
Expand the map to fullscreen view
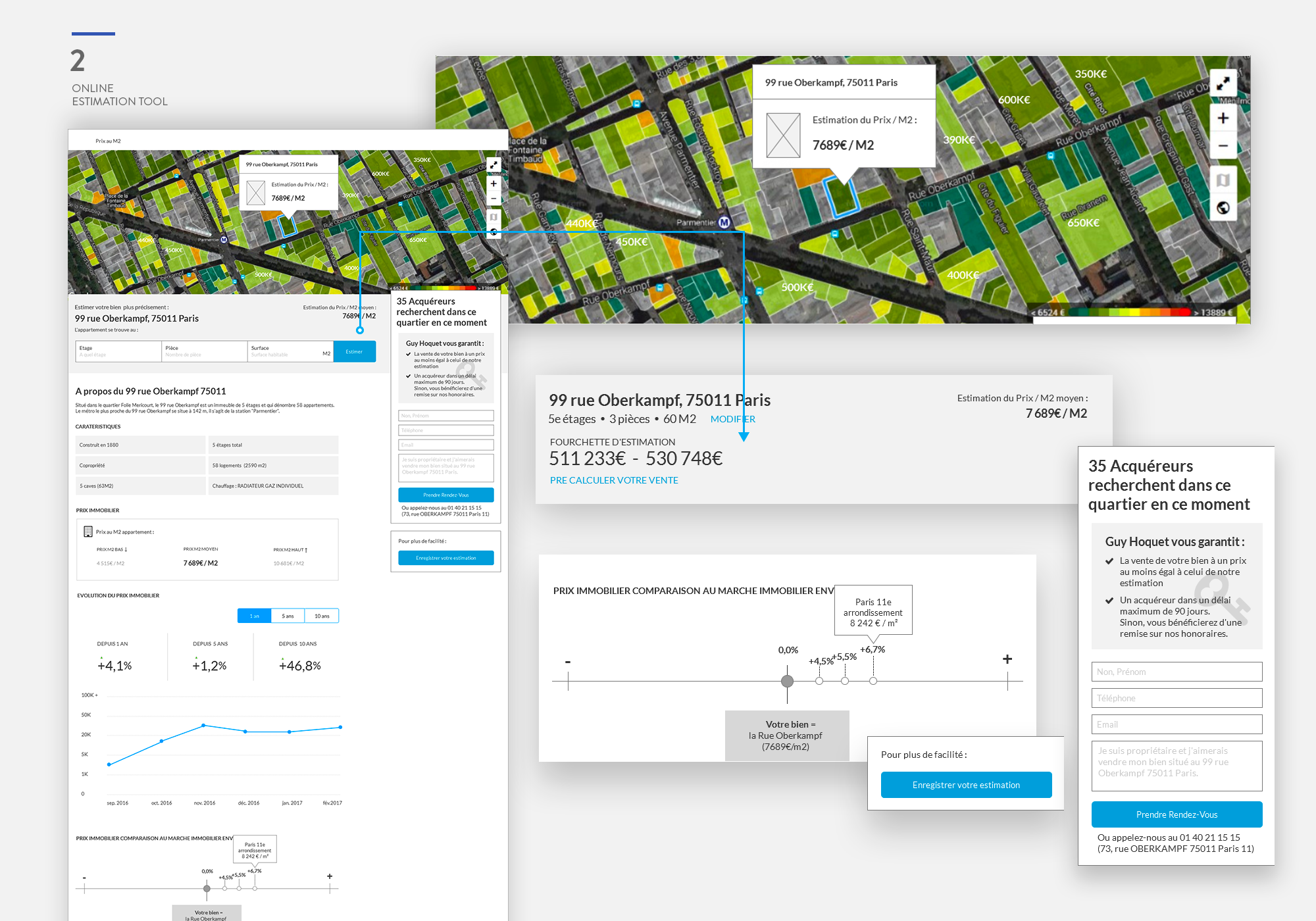click(1223, 84)
